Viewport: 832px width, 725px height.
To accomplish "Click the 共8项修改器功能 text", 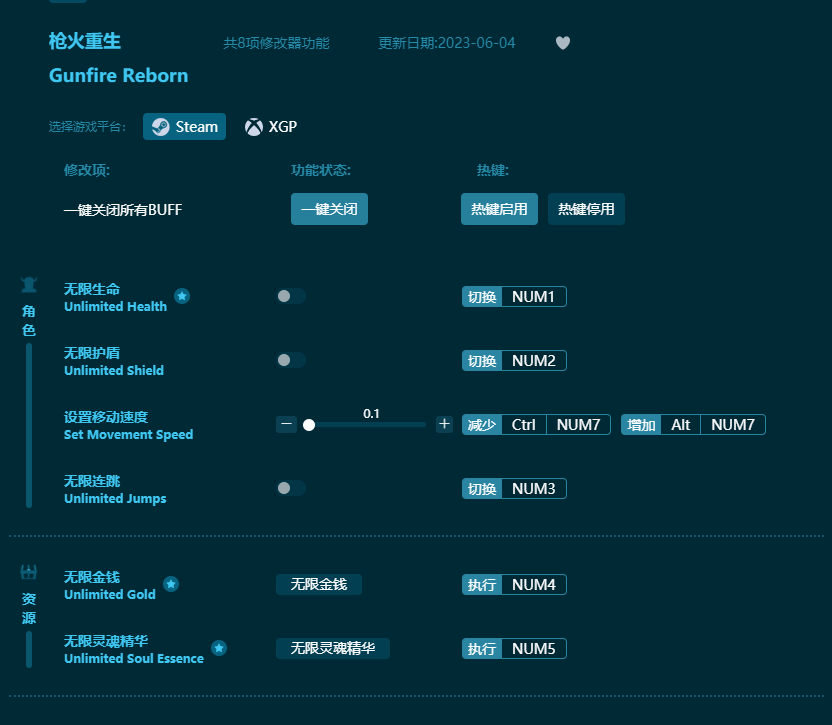I will click(276, 43).
